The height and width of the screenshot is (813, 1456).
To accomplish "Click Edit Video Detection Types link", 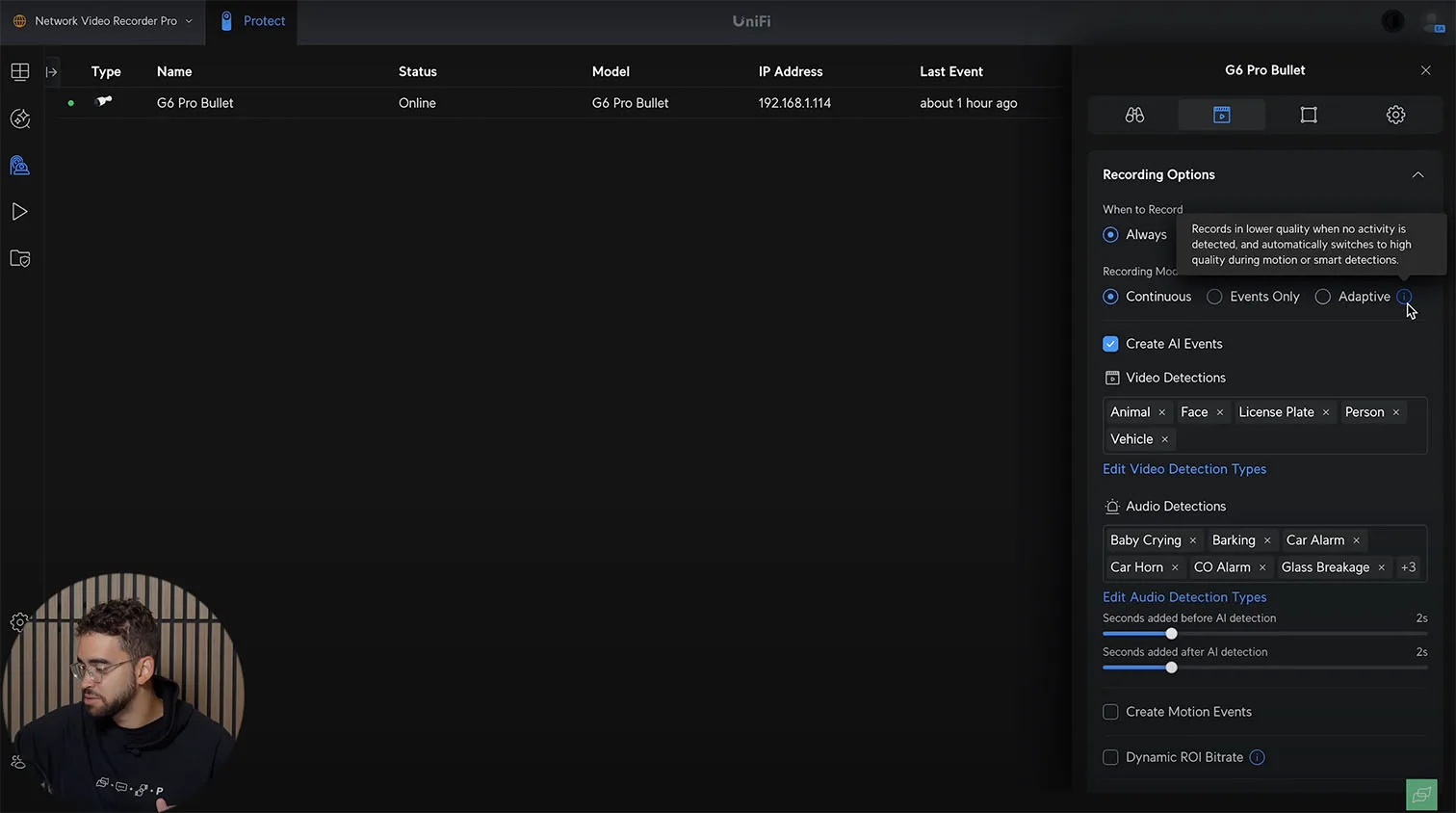I will coord(1184,469).
